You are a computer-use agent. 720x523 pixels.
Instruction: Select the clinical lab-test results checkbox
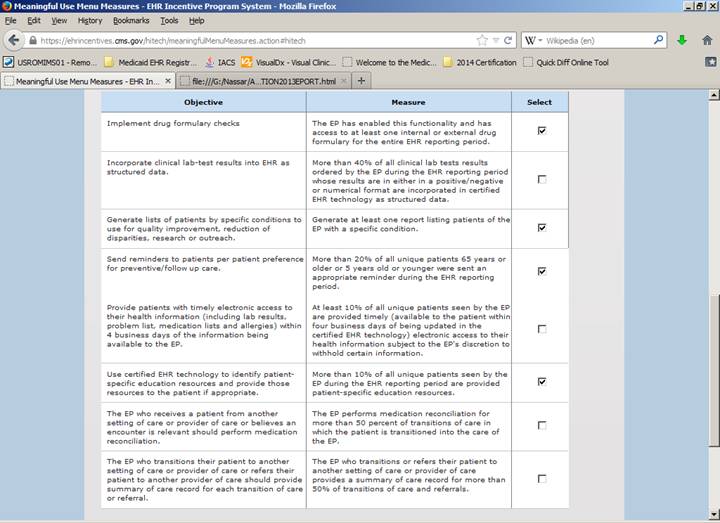541,179
